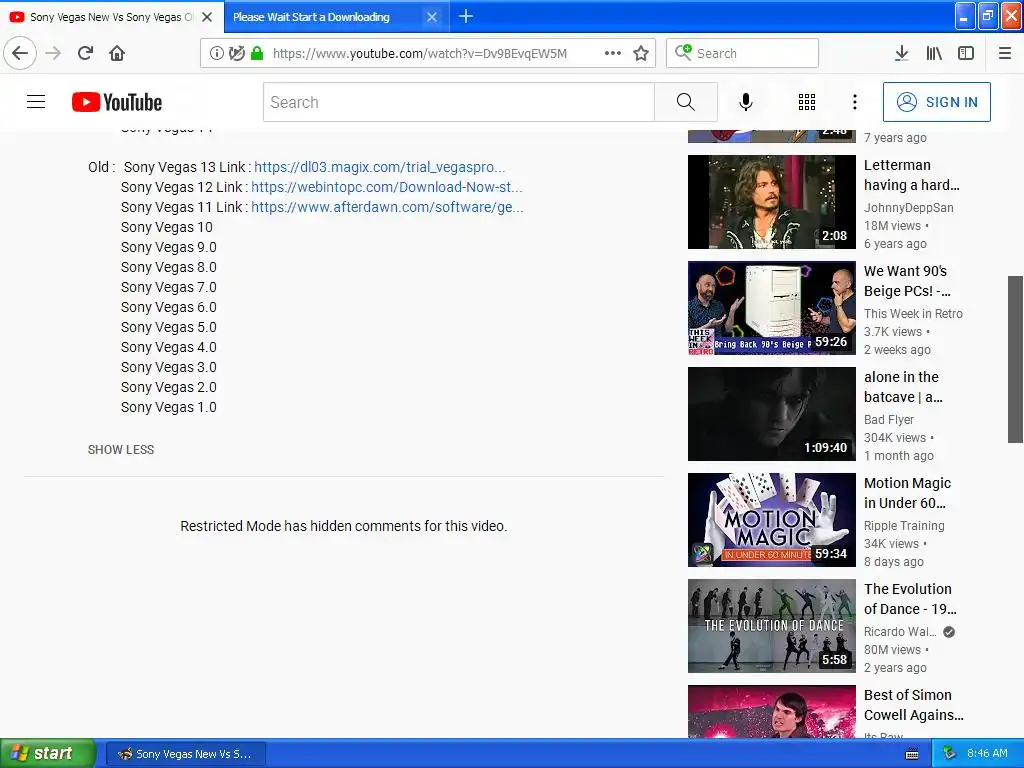The height and width of the screenshot is (768, 1024).
Task: Show site information icon in address bar
Action: (x=217, y=53)
